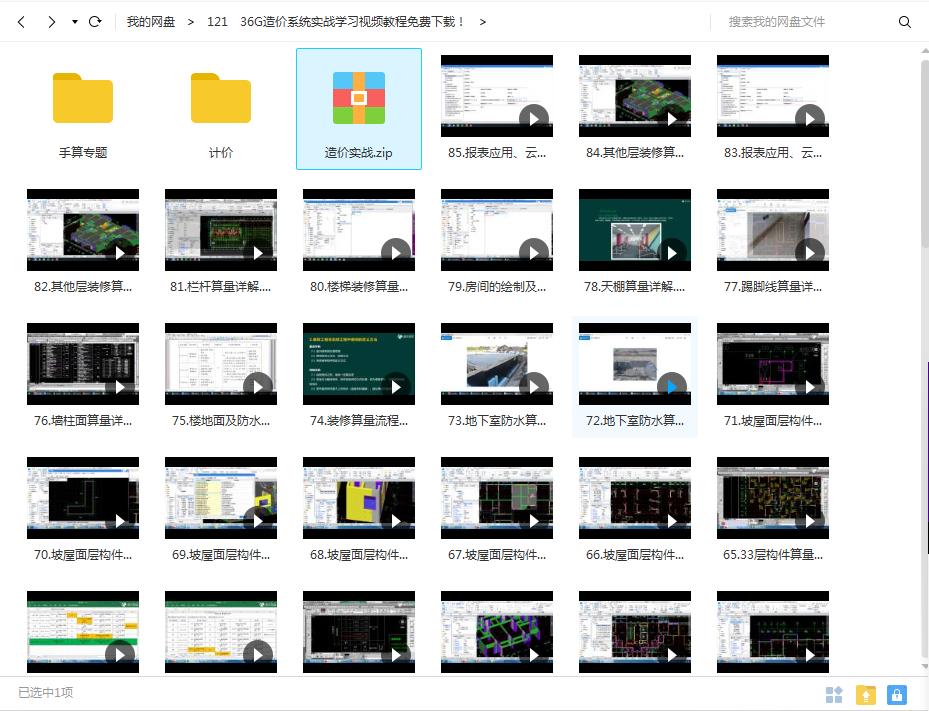Play video 81.栏杆算量详解...
This screenshot has width=929, height=711.
click(x=258, y=253)
